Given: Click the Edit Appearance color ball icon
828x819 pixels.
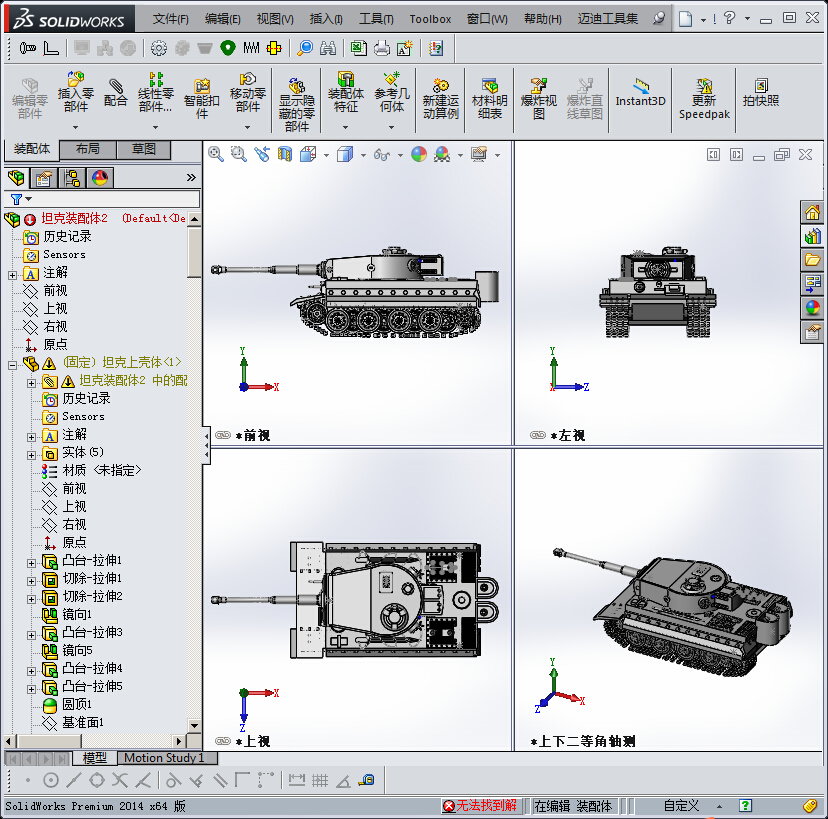Looking at the screenshot, I should coord(418,154).
